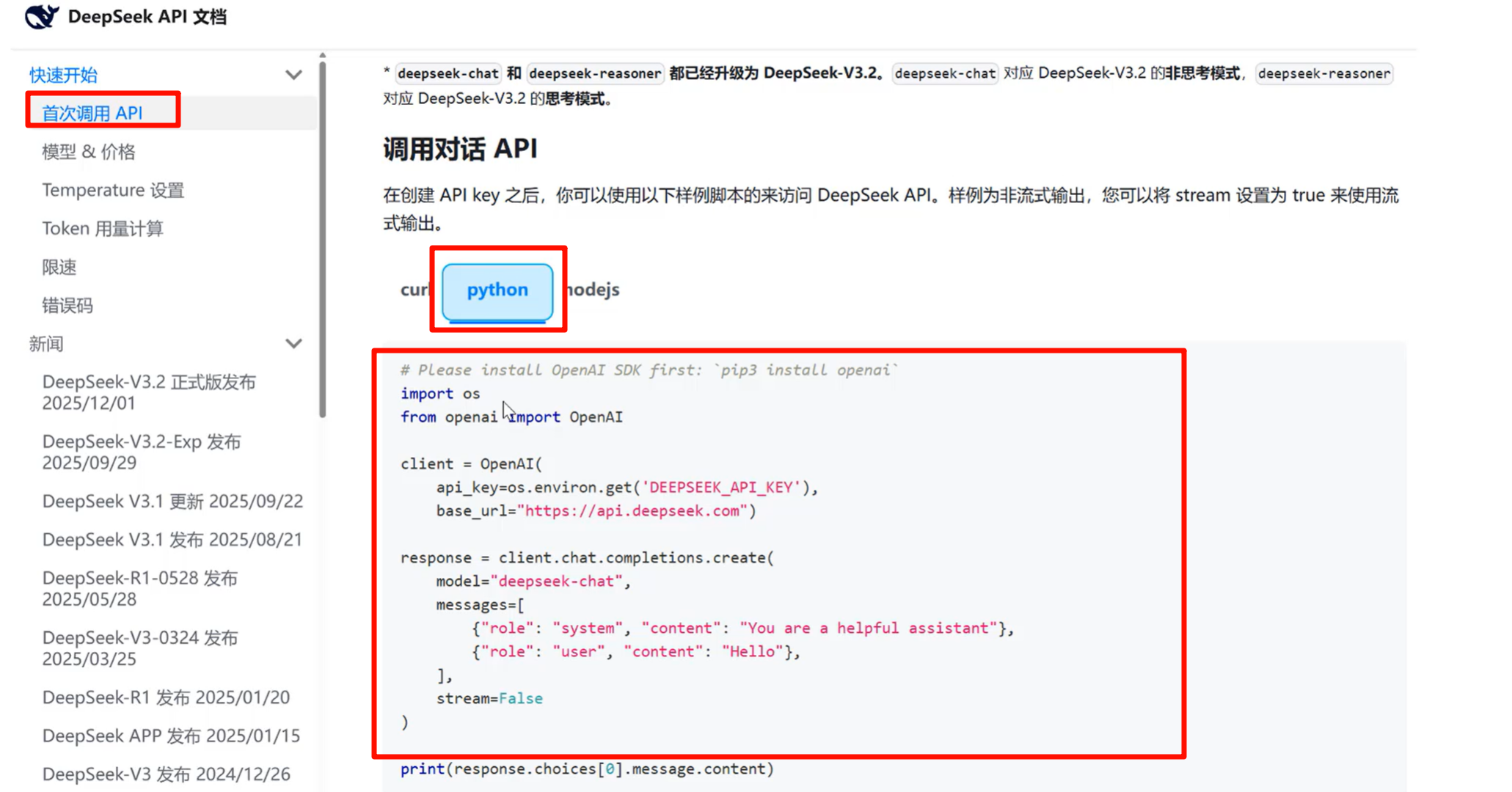Open the 模型 & 价格 page
The image size is (1512, 792).
point(89,152)
